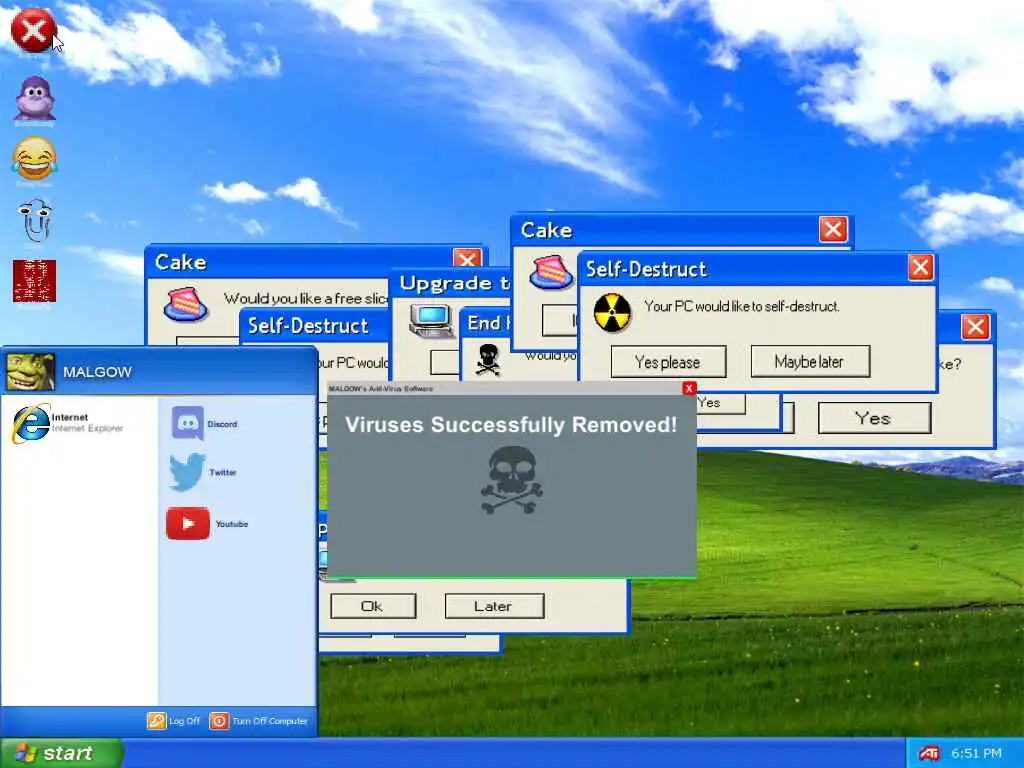Click the Log Off button

(174, 721)
